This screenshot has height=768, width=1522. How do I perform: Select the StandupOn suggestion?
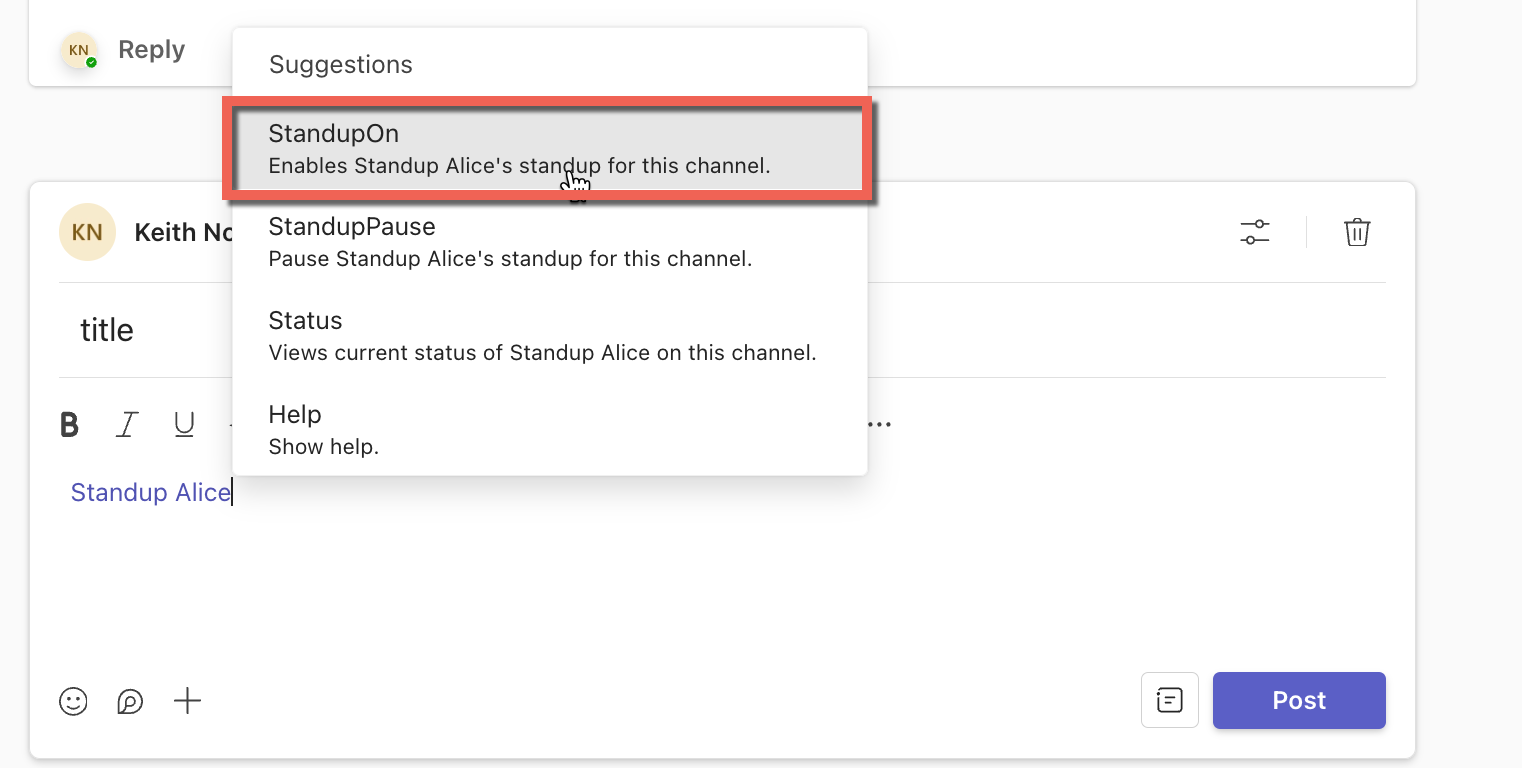coord(548,149)
